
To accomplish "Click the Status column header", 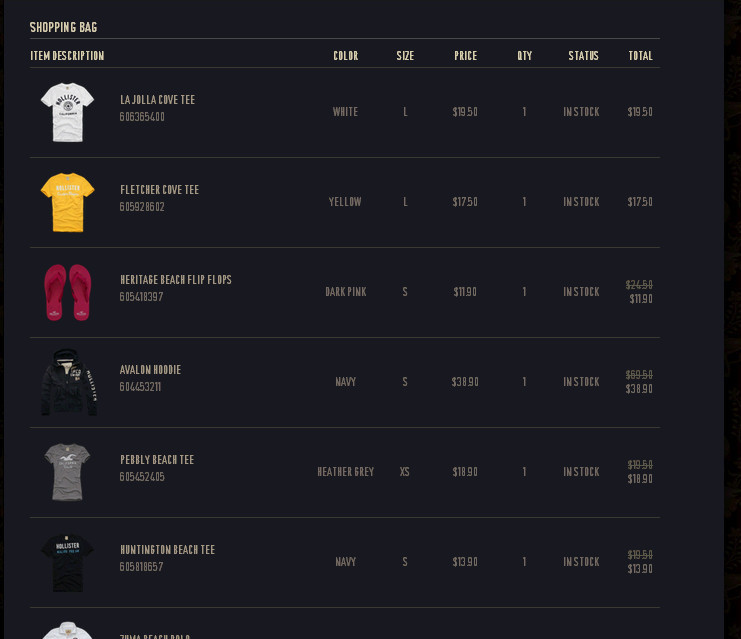I will tap(583, 56).
